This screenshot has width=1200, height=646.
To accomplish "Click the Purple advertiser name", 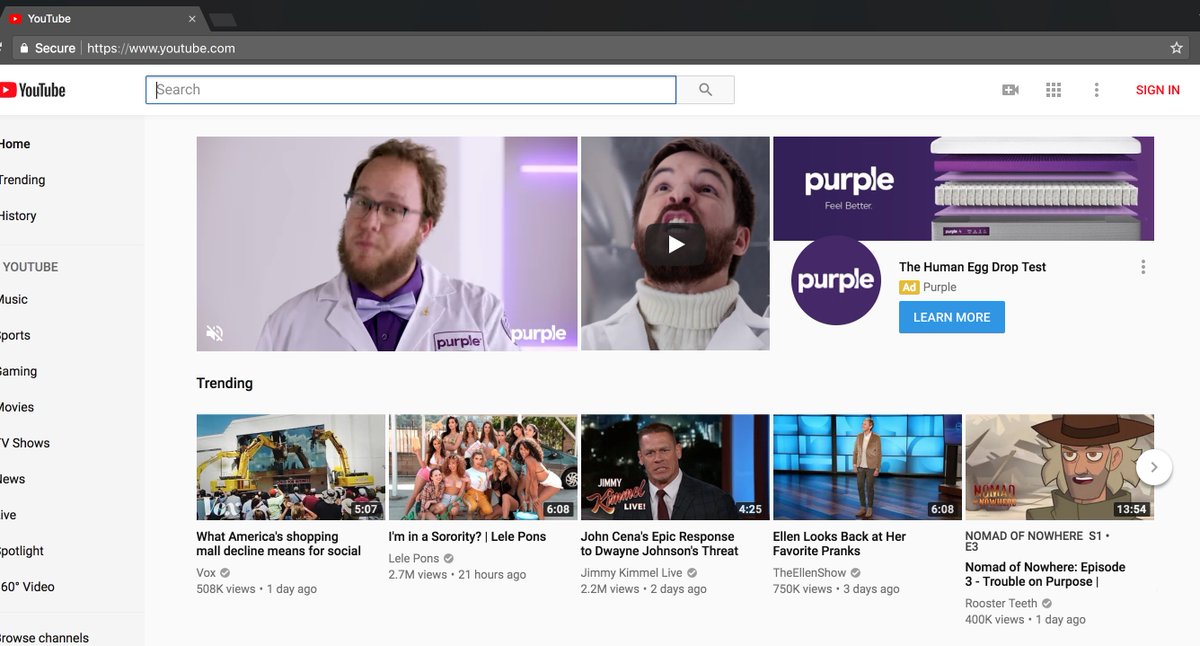I will 940,287.
